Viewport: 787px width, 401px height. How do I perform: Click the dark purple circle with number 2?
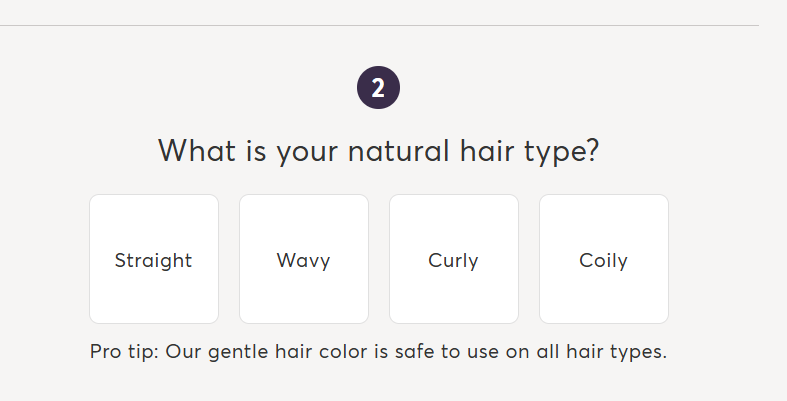[378, 88]
